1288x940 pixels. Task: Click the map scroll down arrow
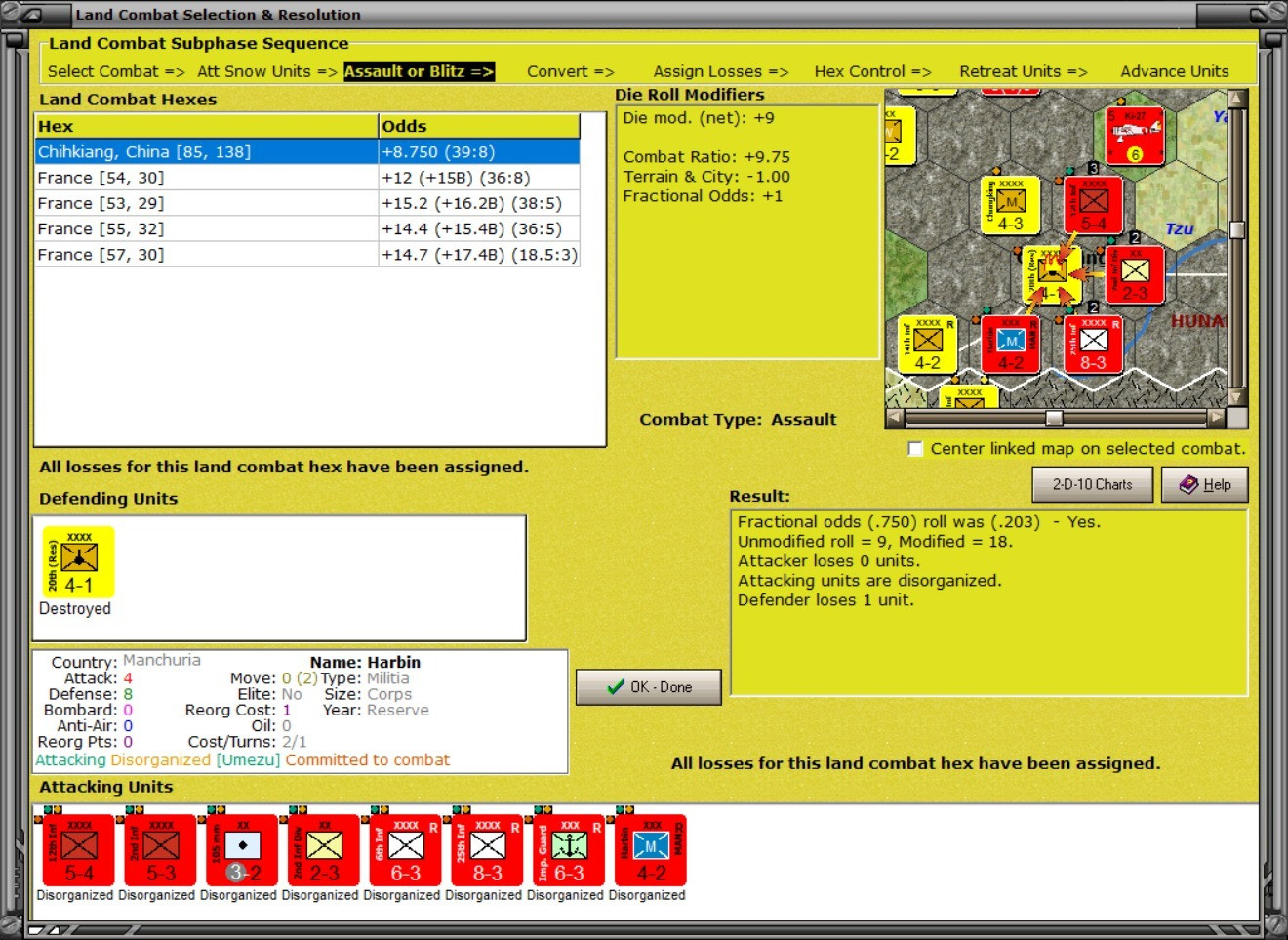pyautogui.click(x=1237, y=397)
